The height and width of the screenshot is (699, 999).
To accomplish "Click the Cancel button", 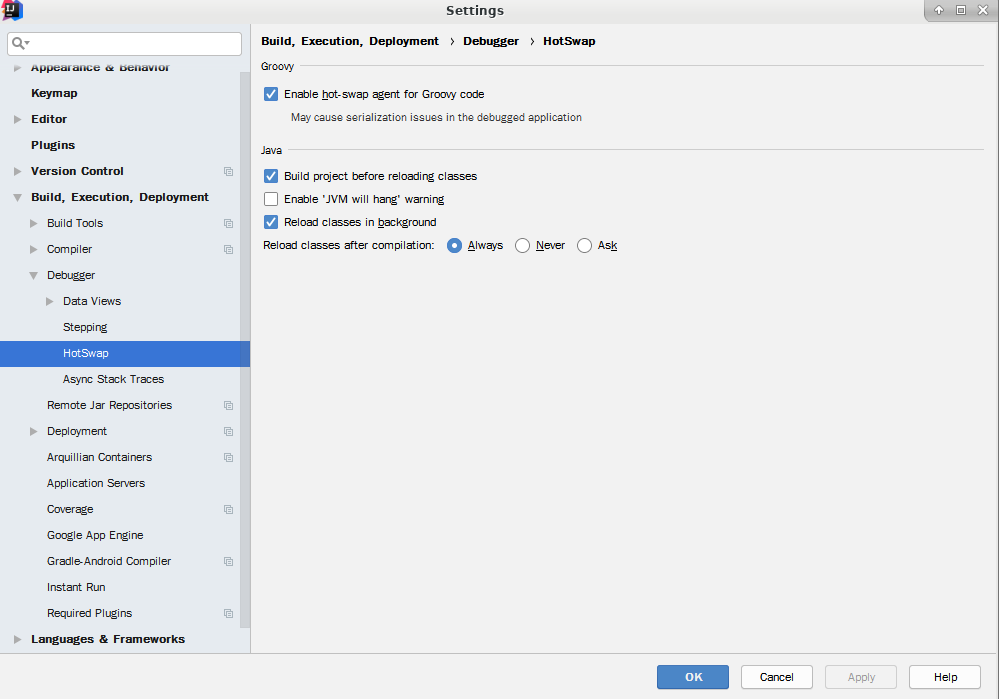I will [x=777, y=677].
